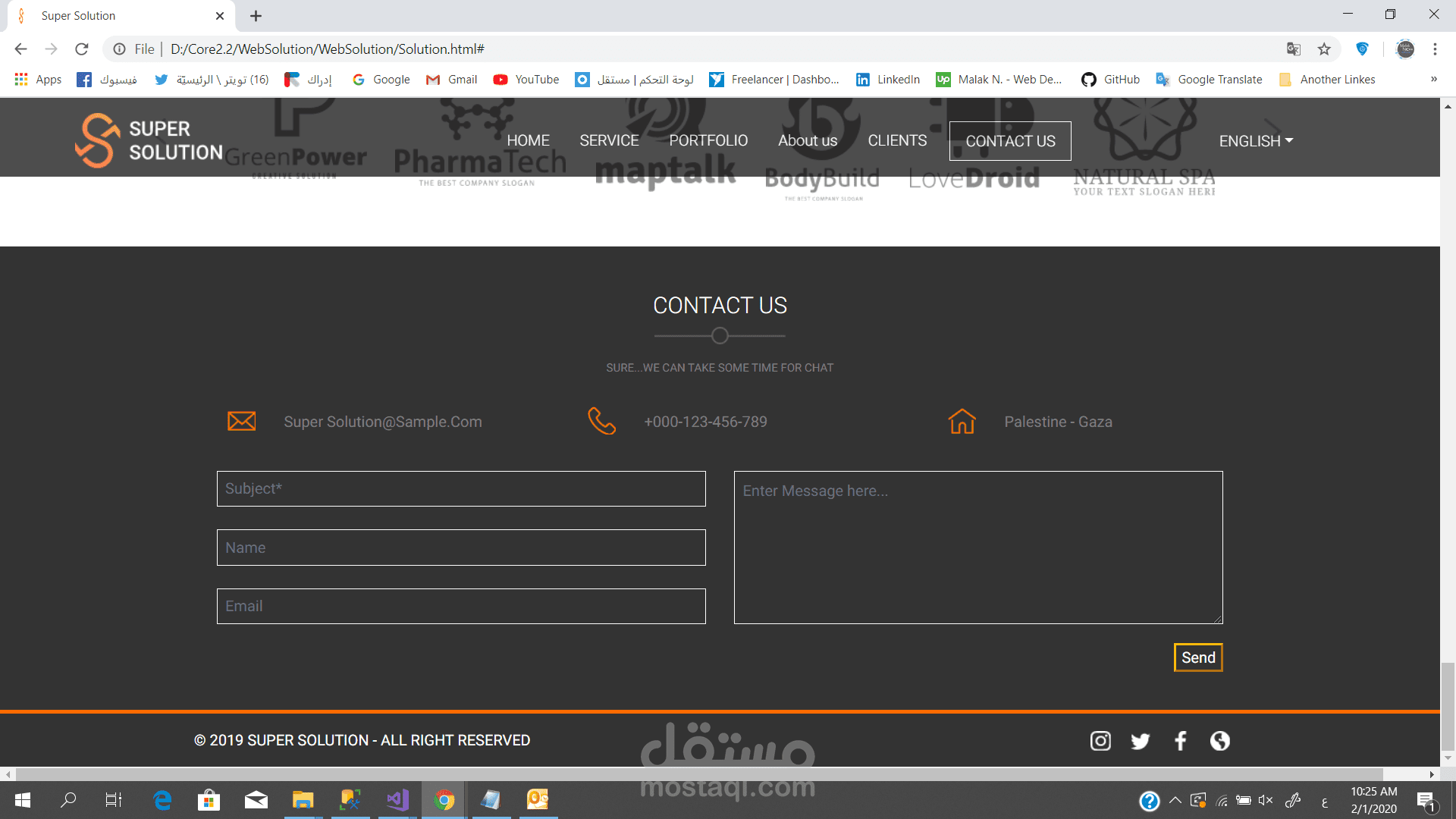Open the Chrome three-dot menu

point(1435,49)
